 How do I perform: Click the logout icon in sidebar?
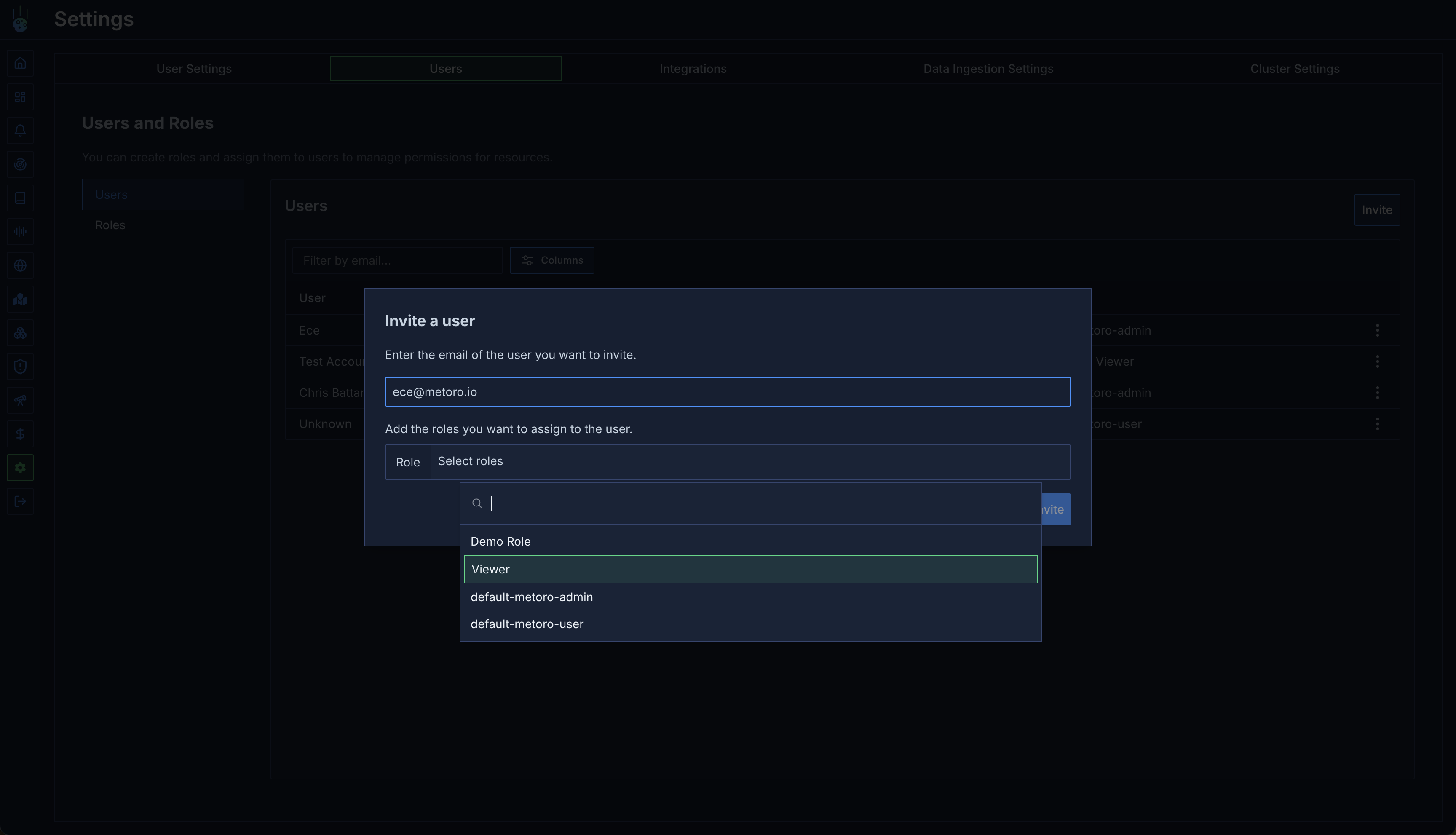(20, 502)
